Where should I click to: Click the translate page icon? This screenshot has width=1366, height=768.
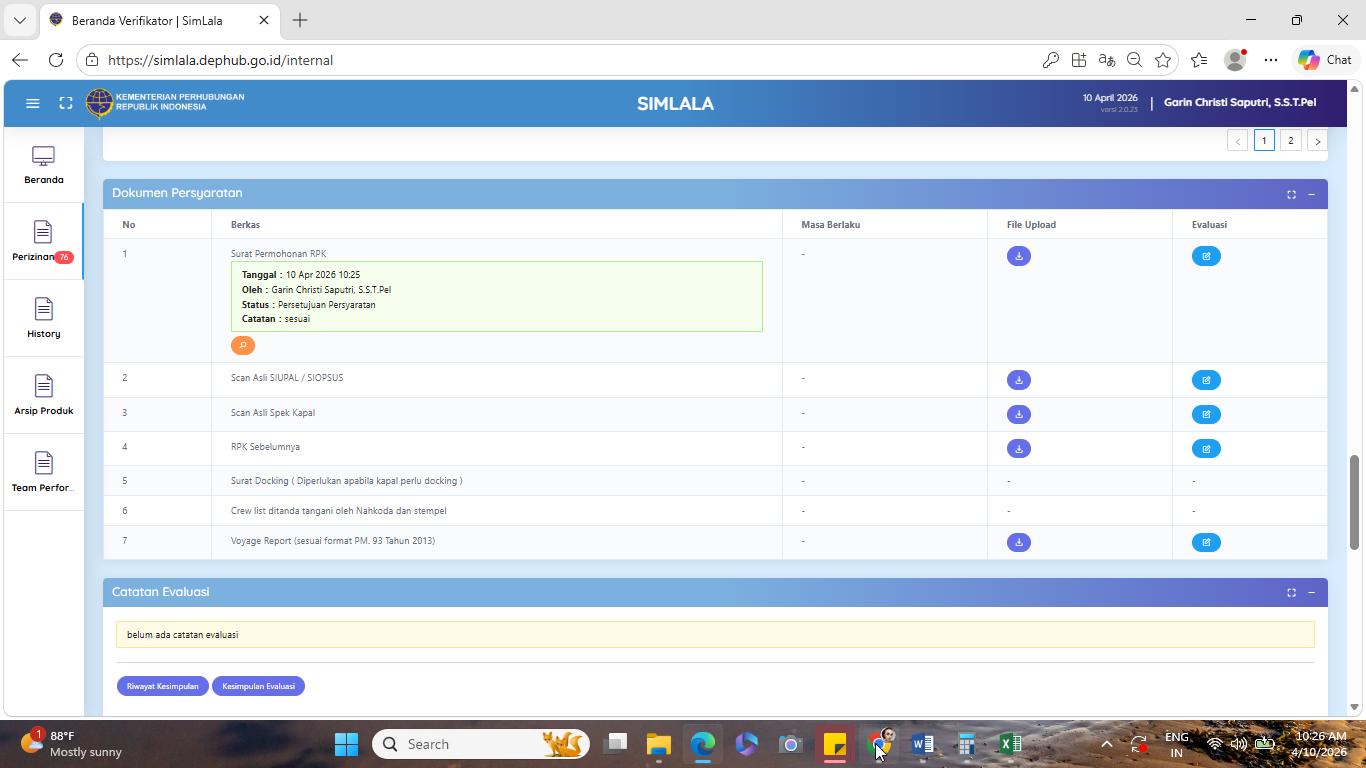click(x=1106, y=60)
